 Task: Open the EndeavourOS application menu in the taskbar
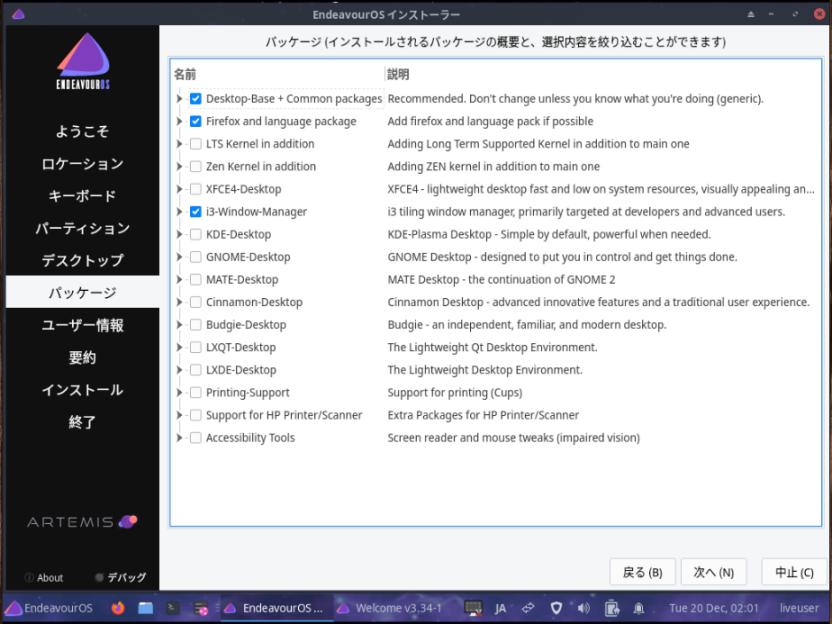(49, 608)
